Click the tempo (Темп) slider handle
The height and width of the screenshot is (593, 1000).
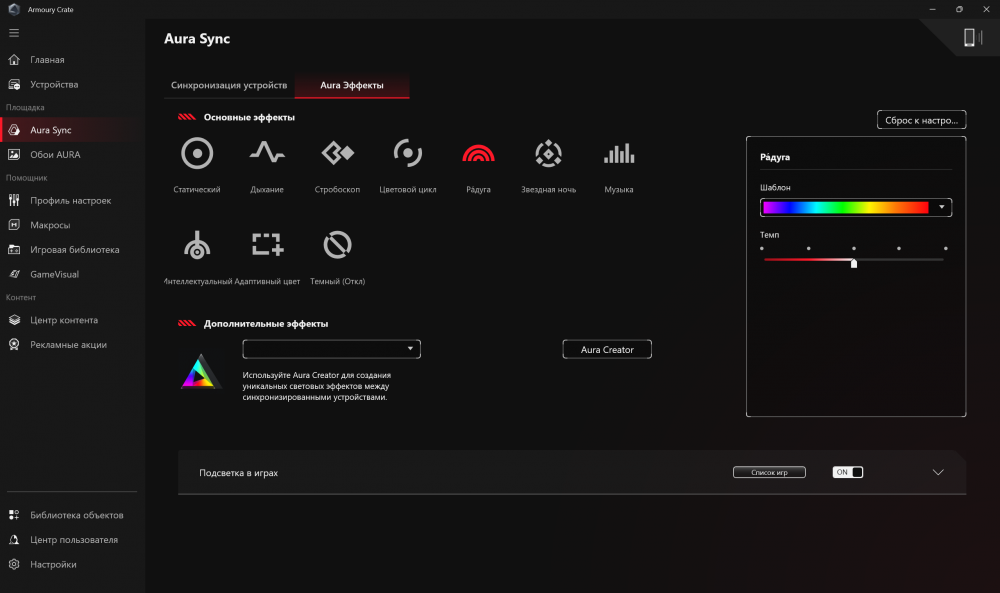853,263
